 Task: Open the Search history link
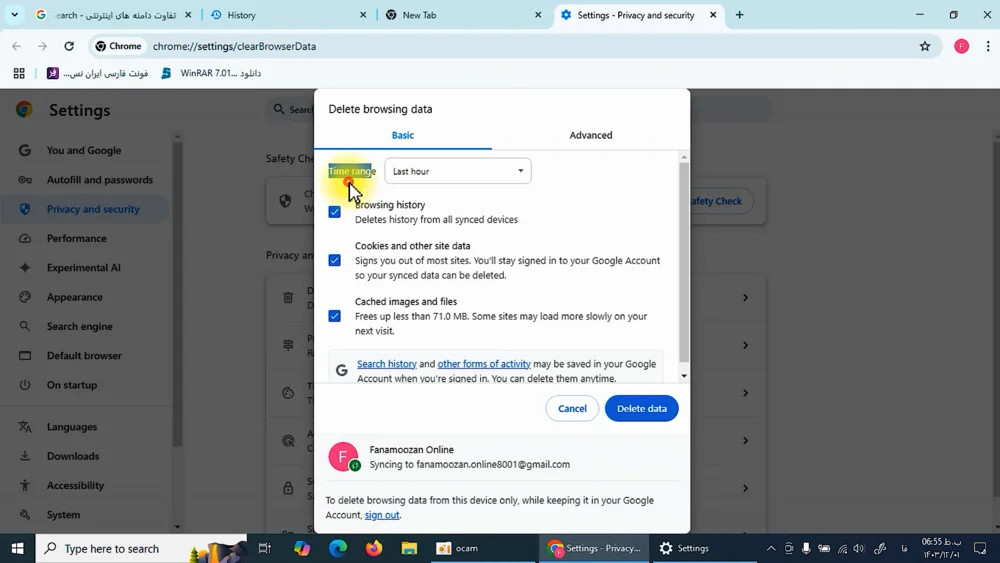[386, 364]
